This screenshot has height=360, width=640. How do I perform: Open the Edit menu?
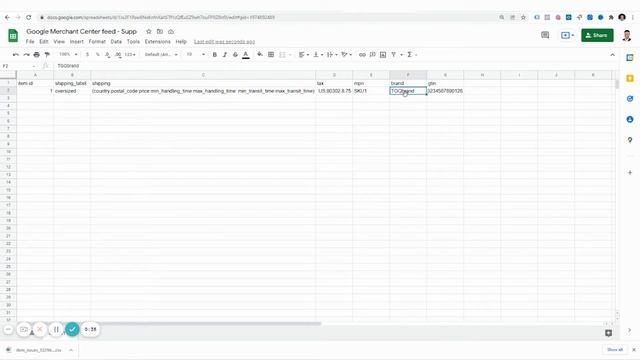click(x=44, y=42)
